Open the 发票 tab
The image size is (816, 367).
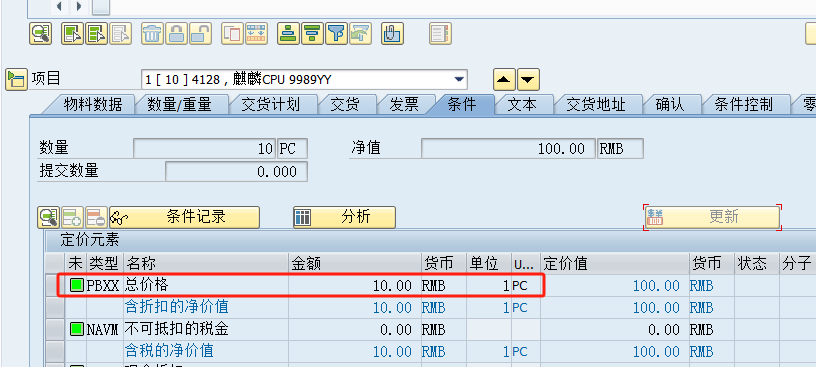click(404, 105)
